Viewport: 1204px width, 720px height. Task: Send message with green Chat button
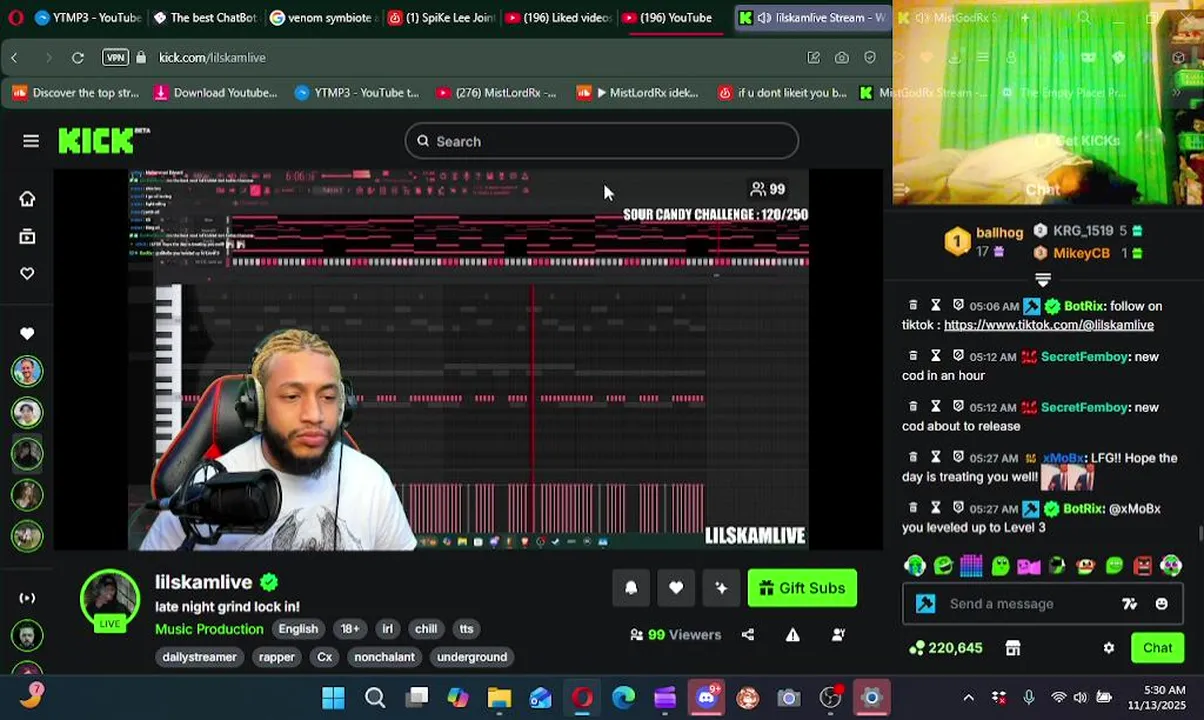tap(1157, 648)
